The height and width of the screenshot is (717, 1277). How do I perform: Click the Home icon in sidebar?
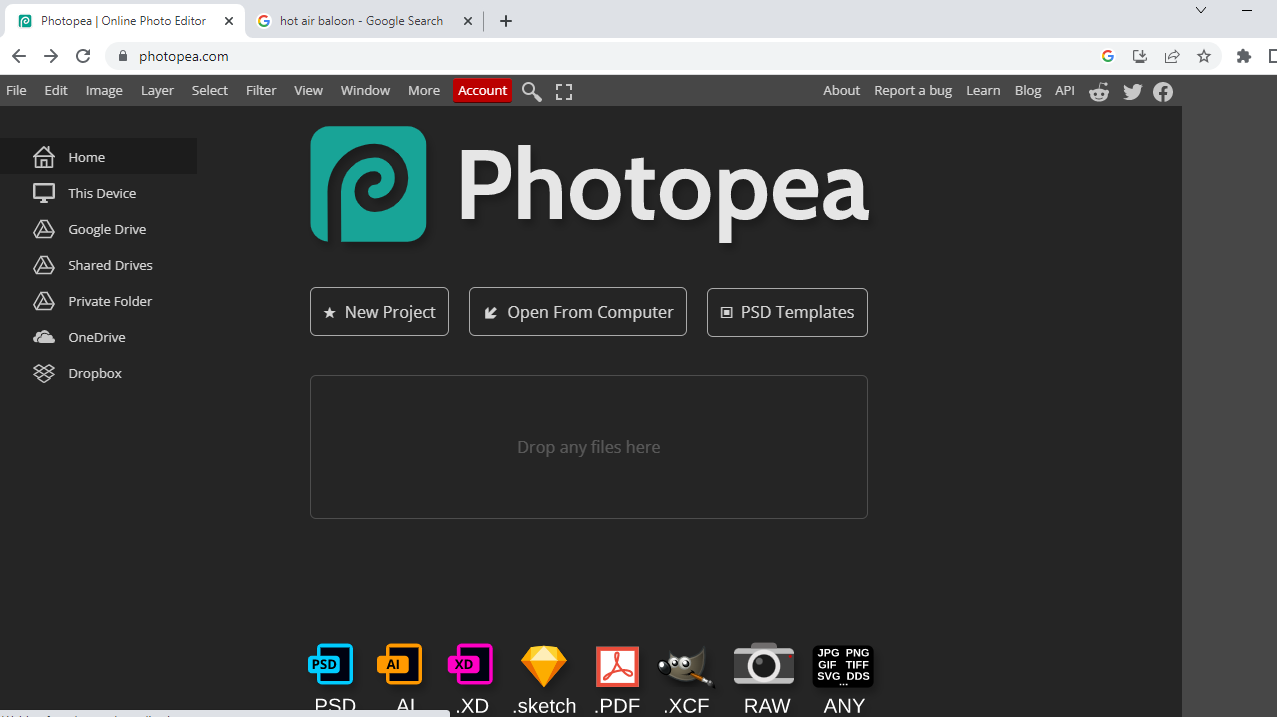[x=43, y=157]
